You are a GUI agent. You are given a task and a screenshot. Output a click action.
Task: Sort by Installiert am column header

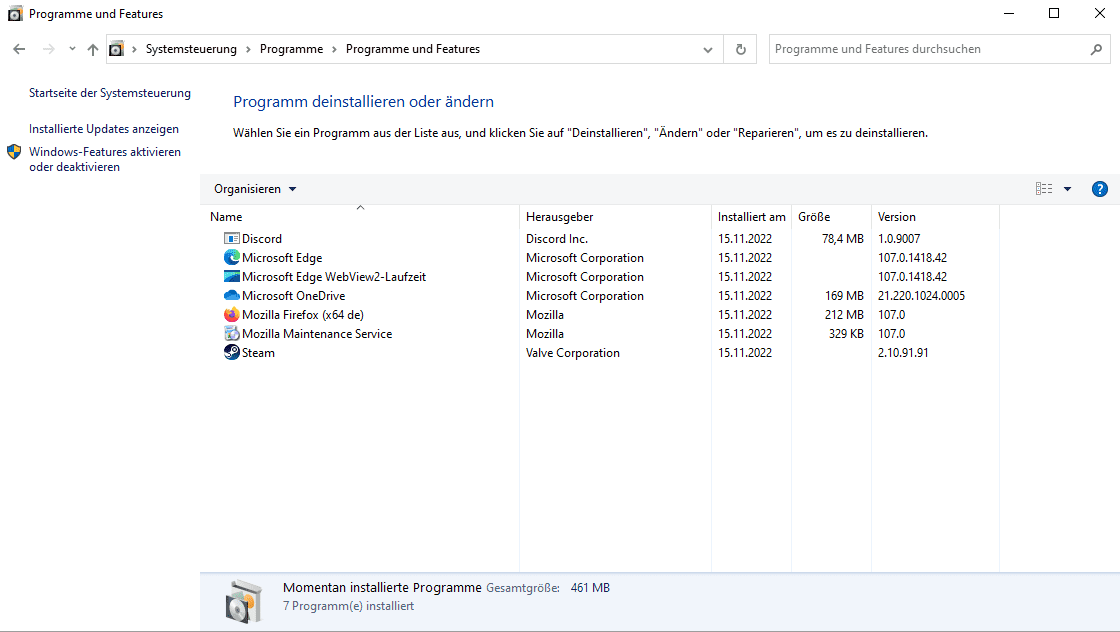(x=751, y=216)
